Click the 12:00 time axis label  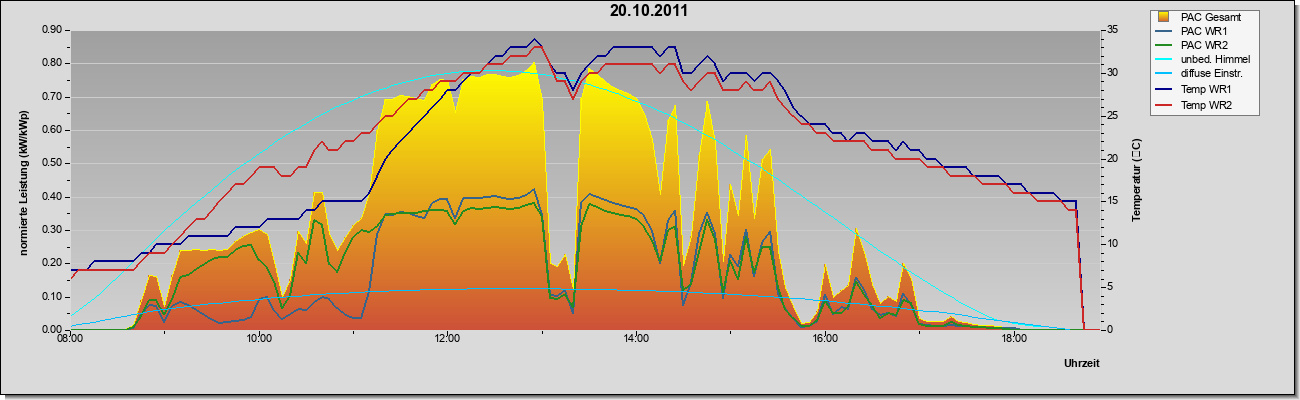[448, 339]
